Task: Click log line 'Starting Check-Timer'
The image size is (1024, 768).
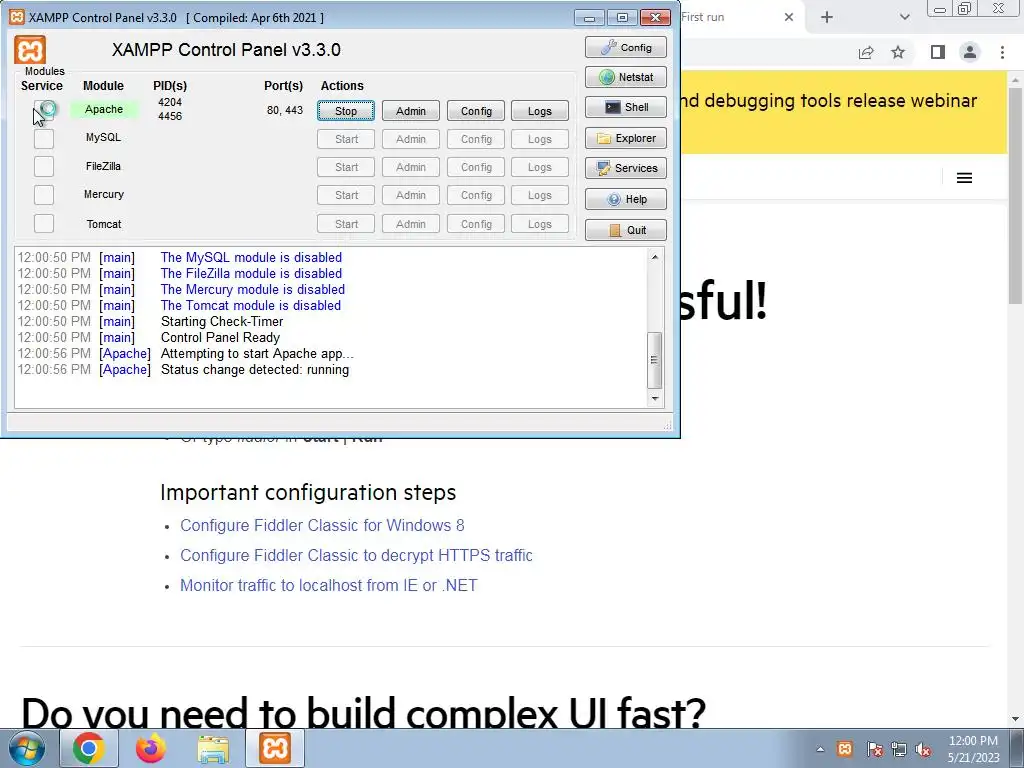Action: 222,321
